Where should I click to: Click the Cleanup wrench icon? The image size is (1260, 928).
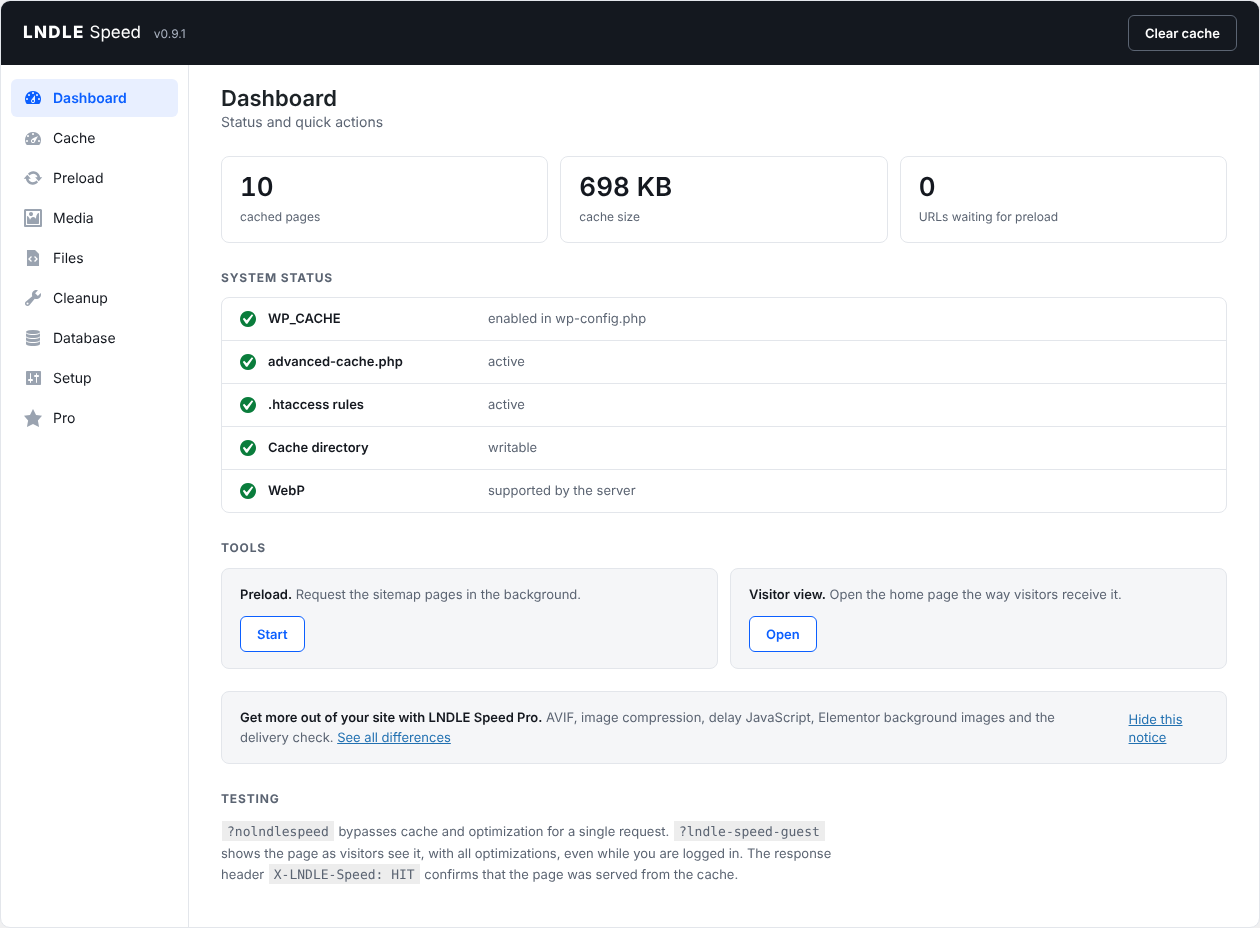[x=33, y=298]
